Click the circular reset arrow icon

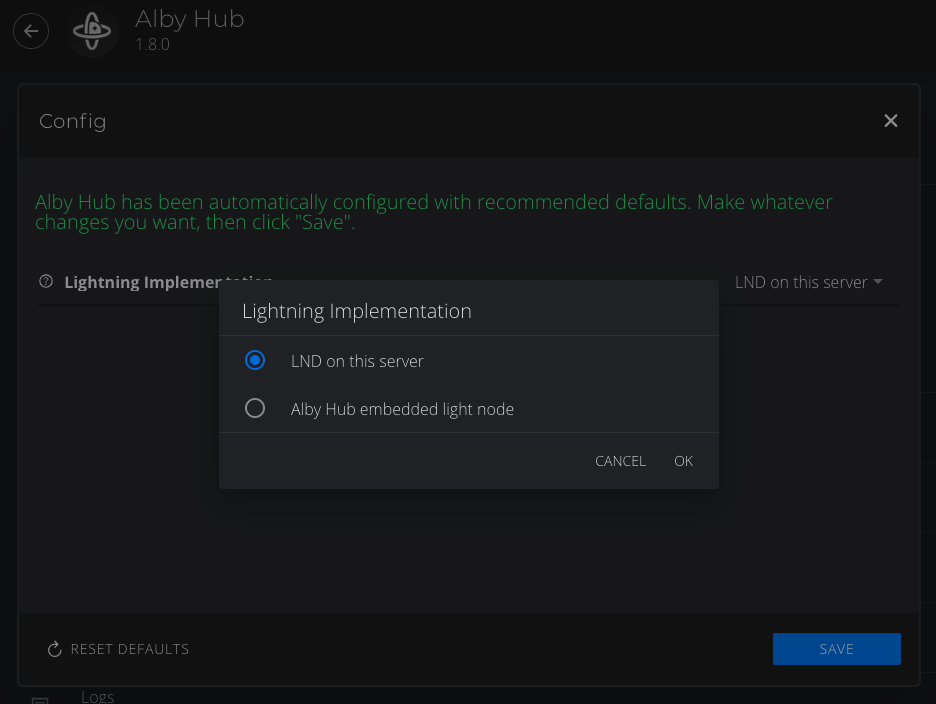53,649
